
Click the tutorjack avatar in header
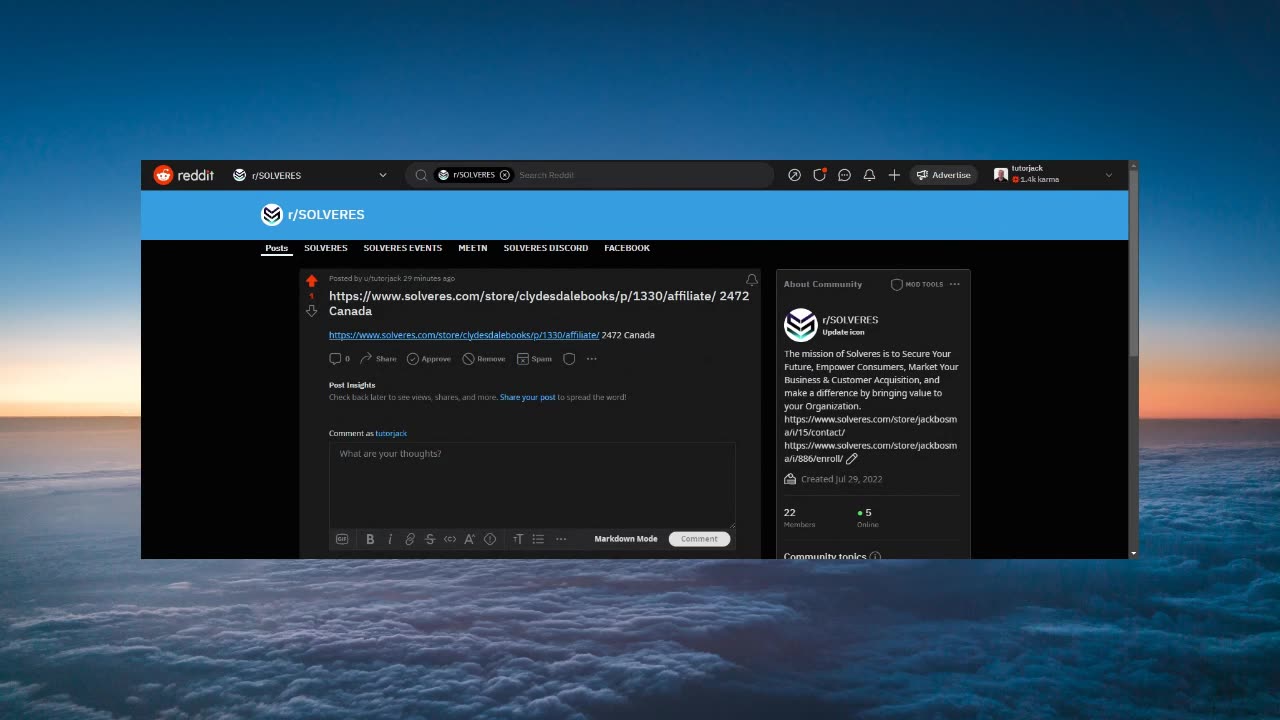pyautogui.click(x=1001, y=174)
